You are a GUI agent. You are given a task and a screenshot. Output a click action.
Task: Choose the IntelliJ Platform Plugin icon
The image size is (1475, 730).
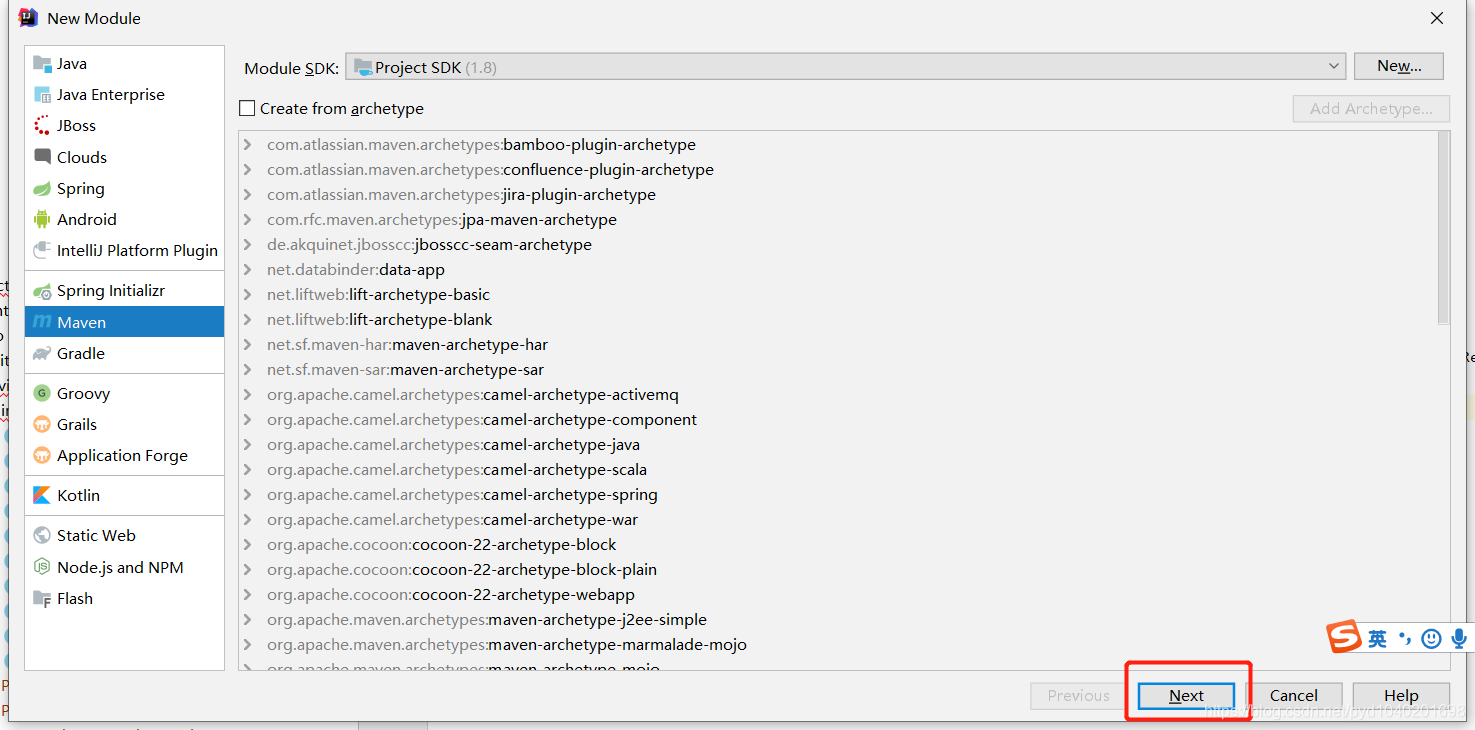[42, 250]
